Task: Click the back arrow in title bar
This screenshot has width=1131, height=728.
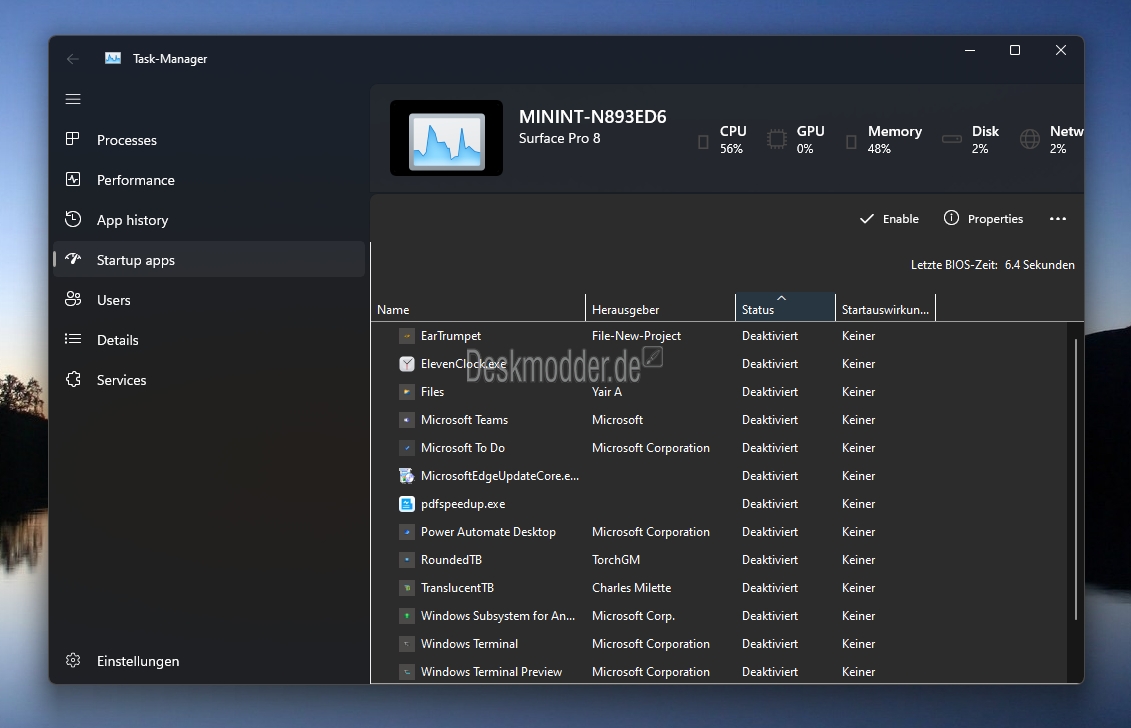Action: (73, 58)
